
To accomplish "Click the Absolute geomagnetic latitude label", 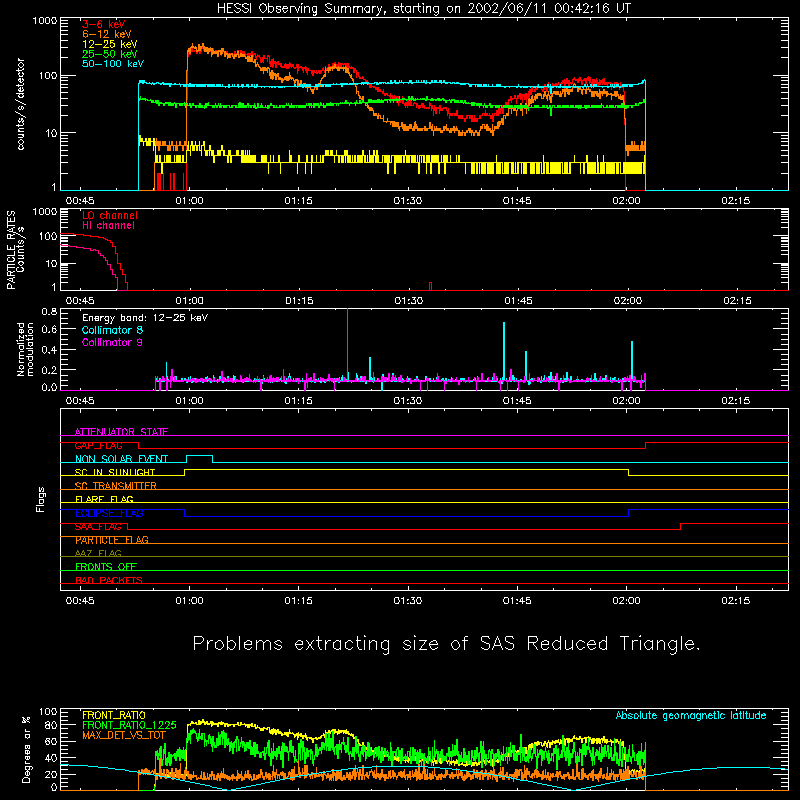I will [691, 716].
